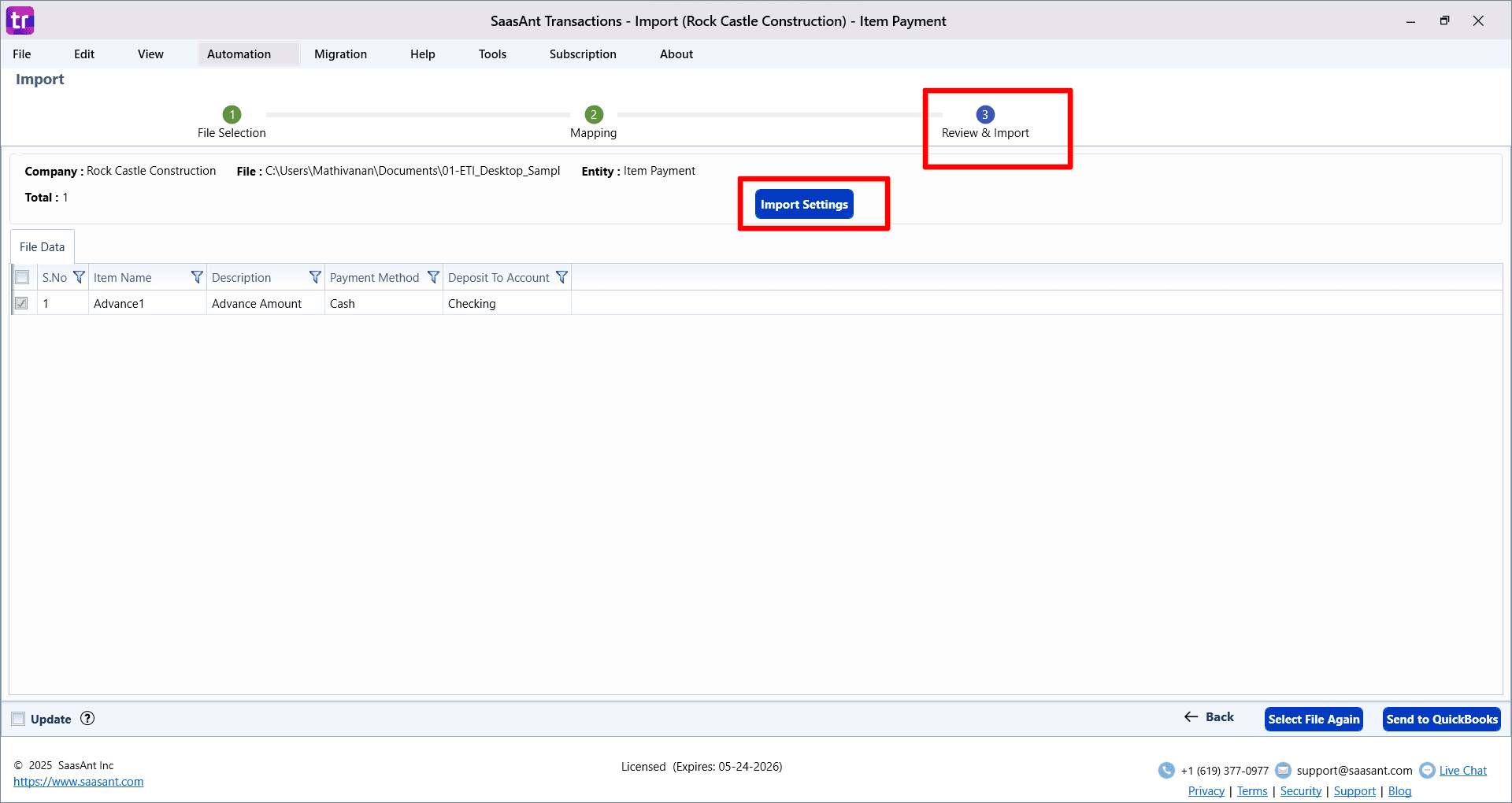The image size is (1512, 803).
Task: Click the SaasAnt logo in the title bar
Action: point(20,20)
